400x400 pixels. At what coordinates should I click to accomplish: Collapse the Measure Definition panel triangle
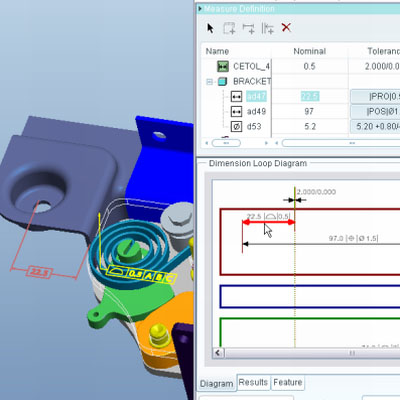(x=200, y=9)
